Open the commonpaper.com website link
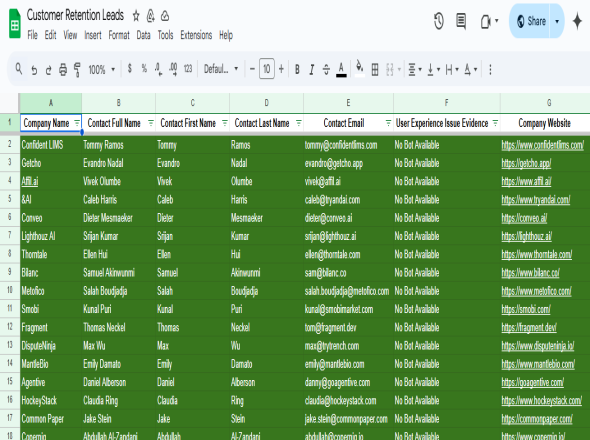This screenshot has height=440, width=590. [537, 419]
